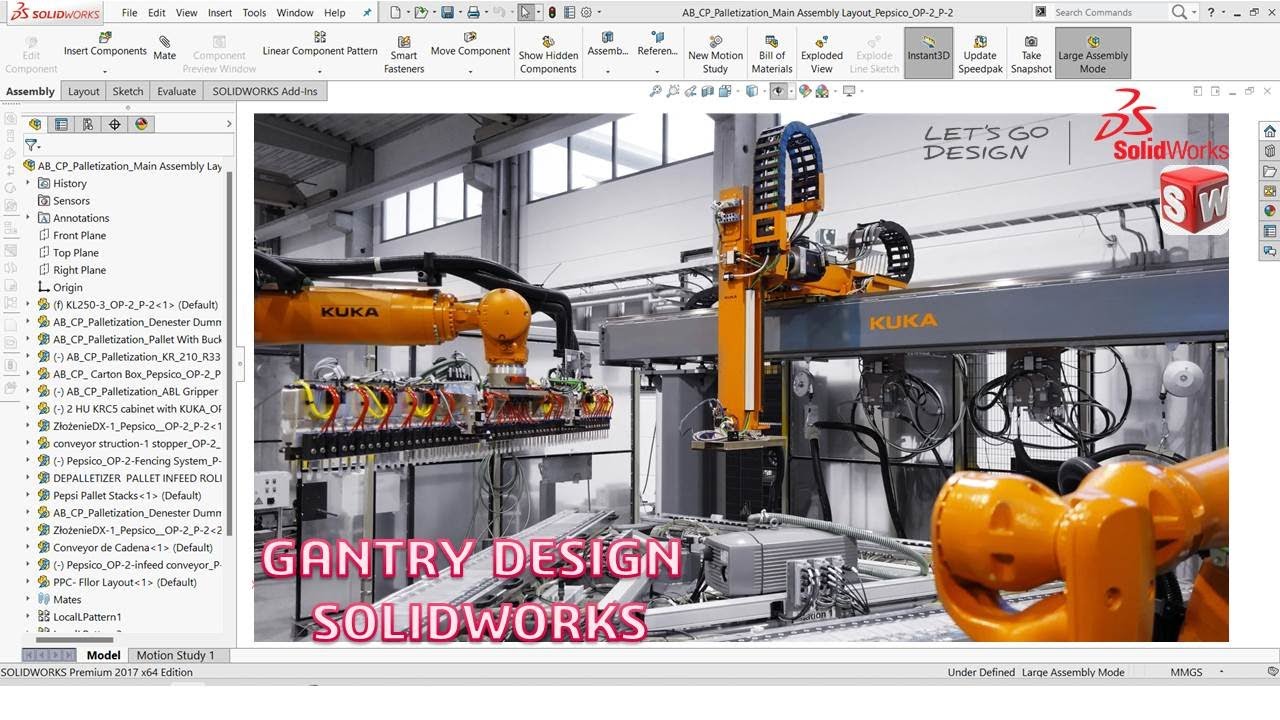Open the File menu
This screenshot has width=1280, height=720.
pyautogui.click(x=130, y=13)
